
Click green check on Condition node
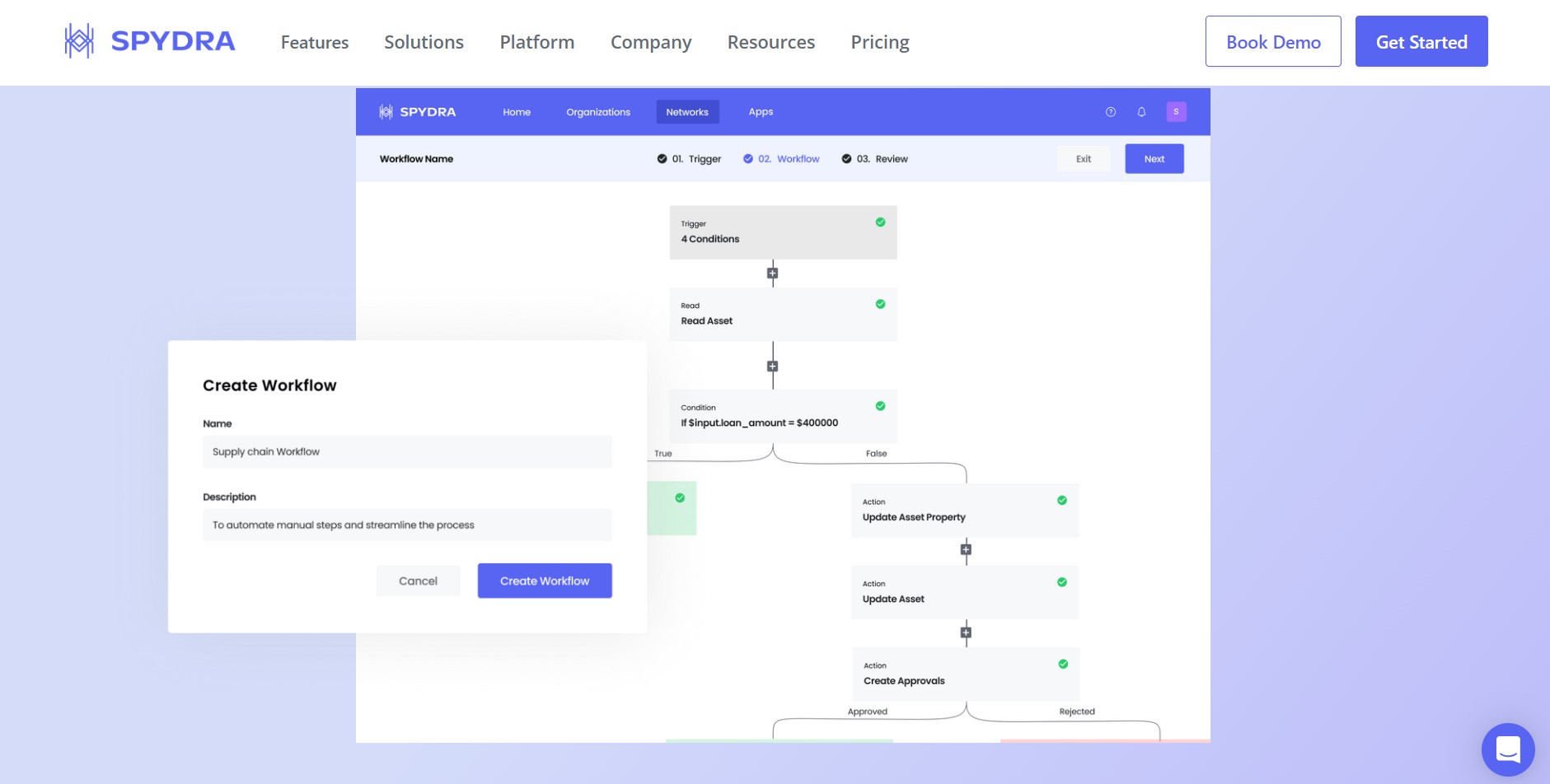point(880,406)
